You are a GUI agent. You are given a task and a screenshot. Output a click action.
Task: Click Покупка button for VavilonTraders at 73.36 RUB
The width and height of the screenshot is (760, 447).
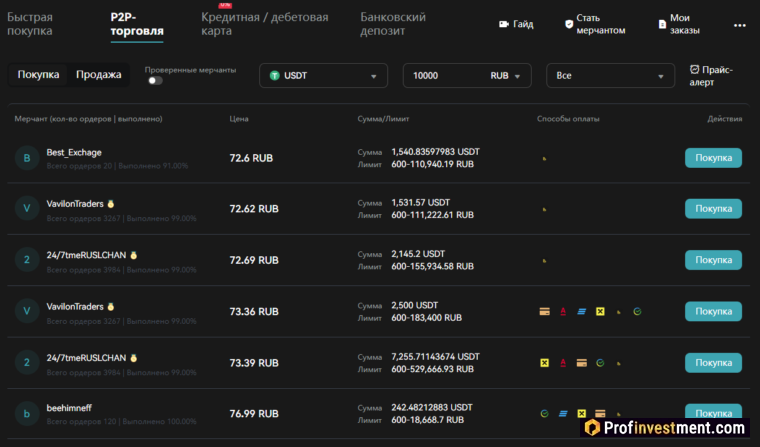(713, 311)
